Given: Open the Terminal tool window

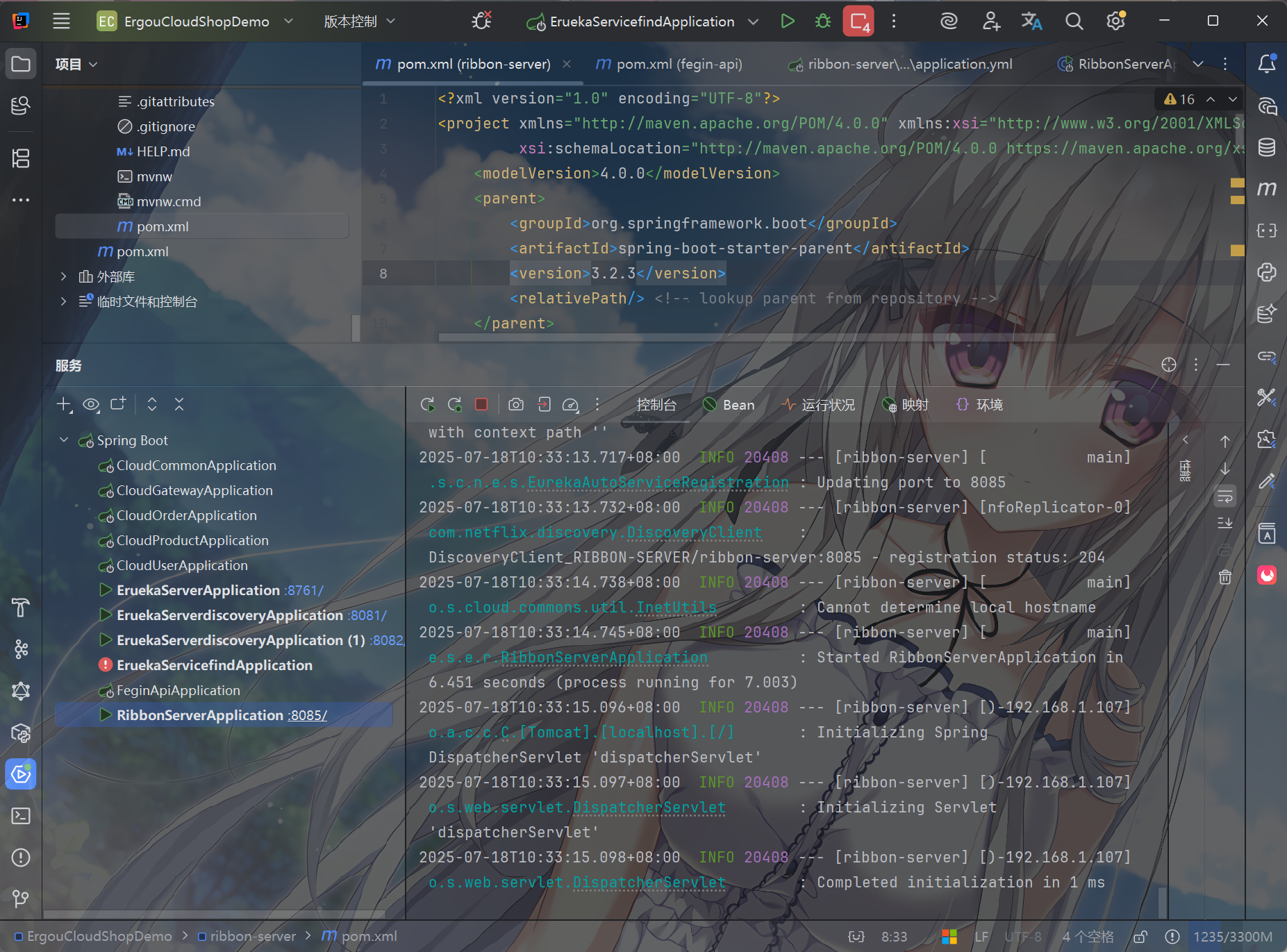Looking at the screenshot, I should click(x=21, y=816).
